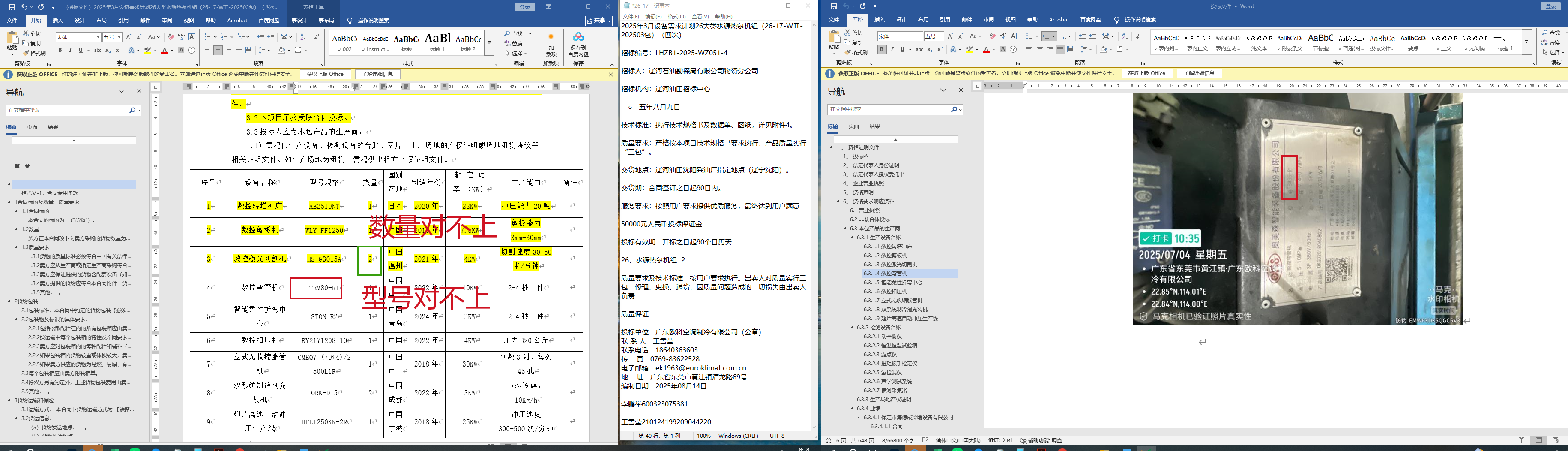Click 获取正版 Office button in left Word
Viewport: 1568px width, 451px height.
click(x=325, y=74)
